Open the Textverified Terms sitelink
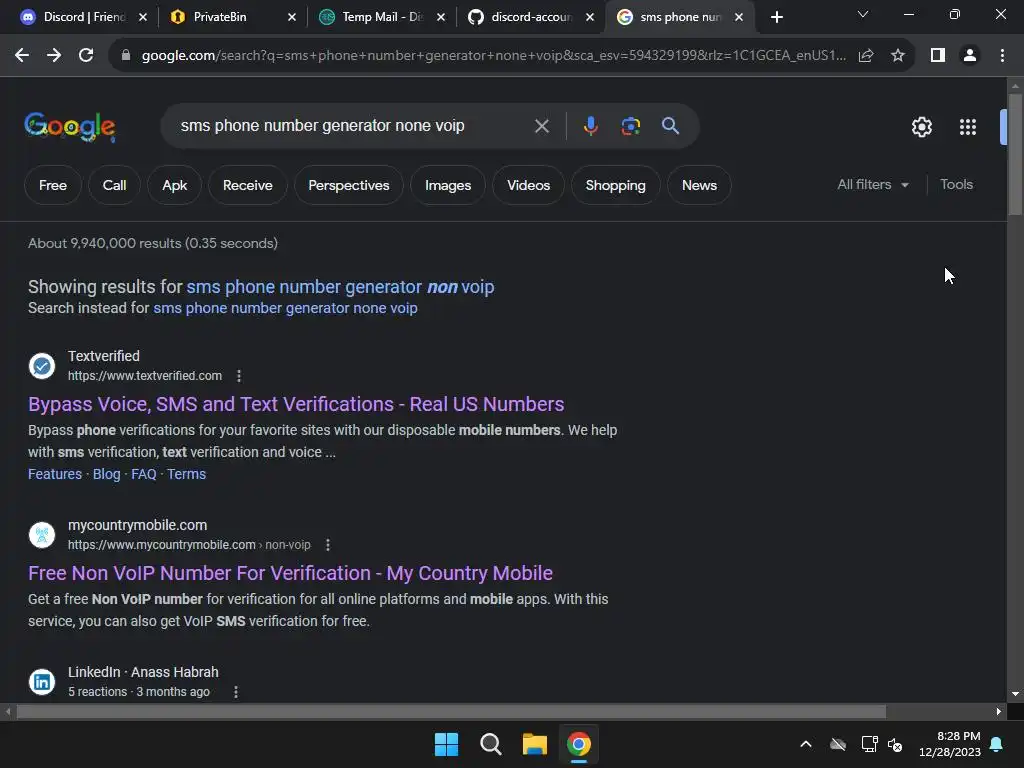Screen dimensions: 1024x768 tap(186, 474)
